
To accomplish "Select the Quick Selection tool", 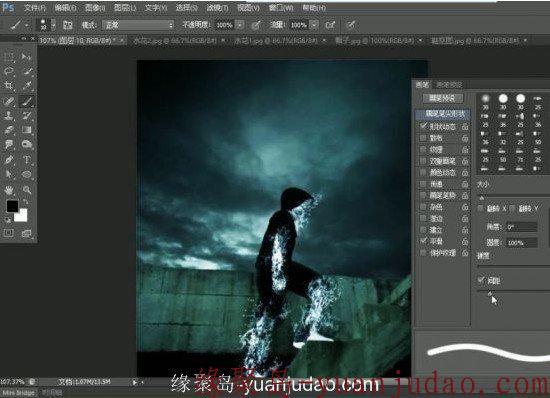I will click(27, 71).
